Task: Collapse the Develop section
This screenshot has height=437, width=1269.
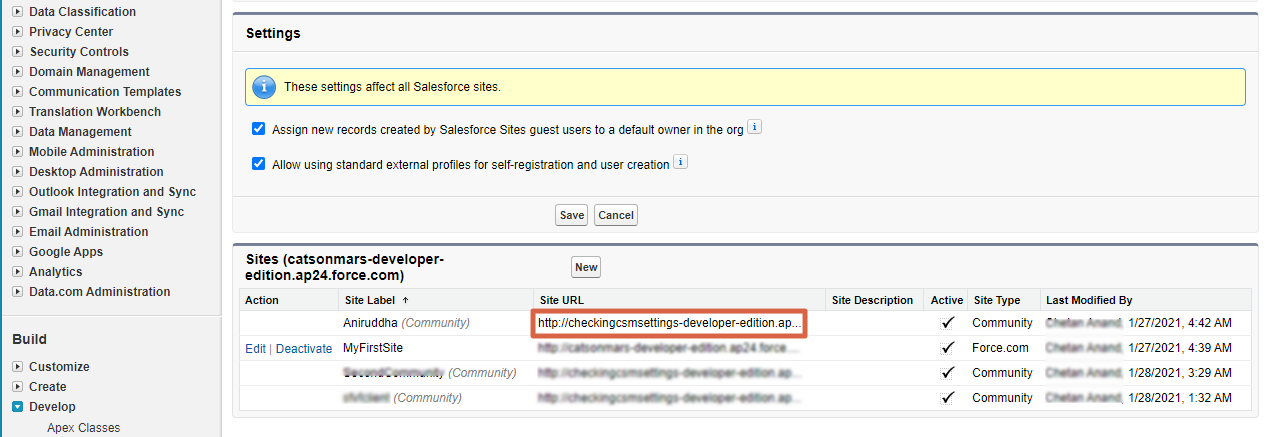Action: pos(18,407)
